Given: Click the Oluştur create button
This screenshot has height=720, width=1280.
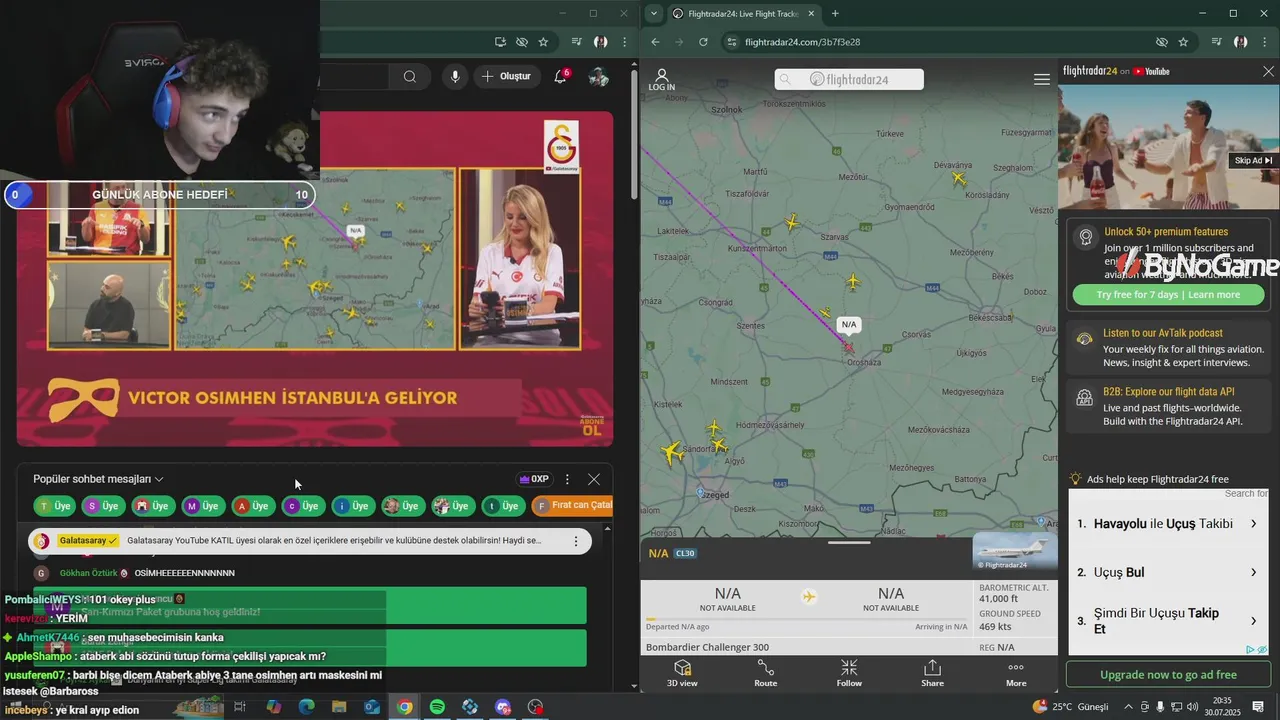Looking at the screenshot, I should [x=505, y=76].
